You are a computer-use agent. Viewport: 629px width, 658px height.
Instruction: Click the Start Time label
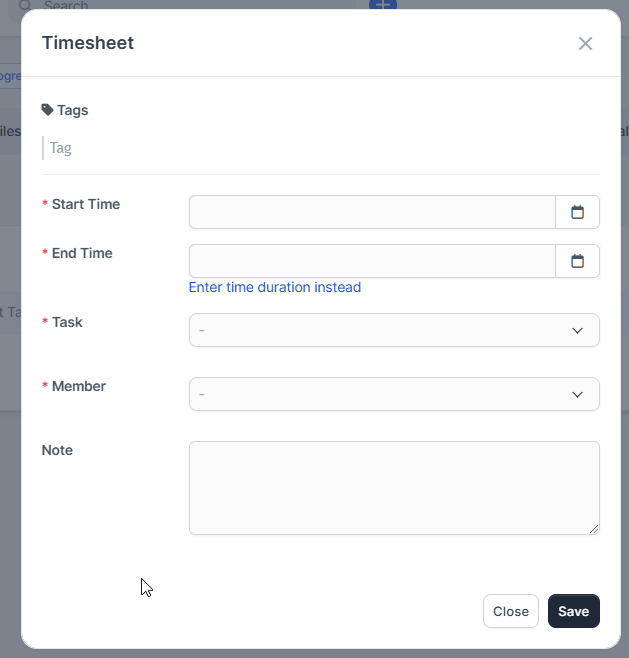[x=85, y=204]
